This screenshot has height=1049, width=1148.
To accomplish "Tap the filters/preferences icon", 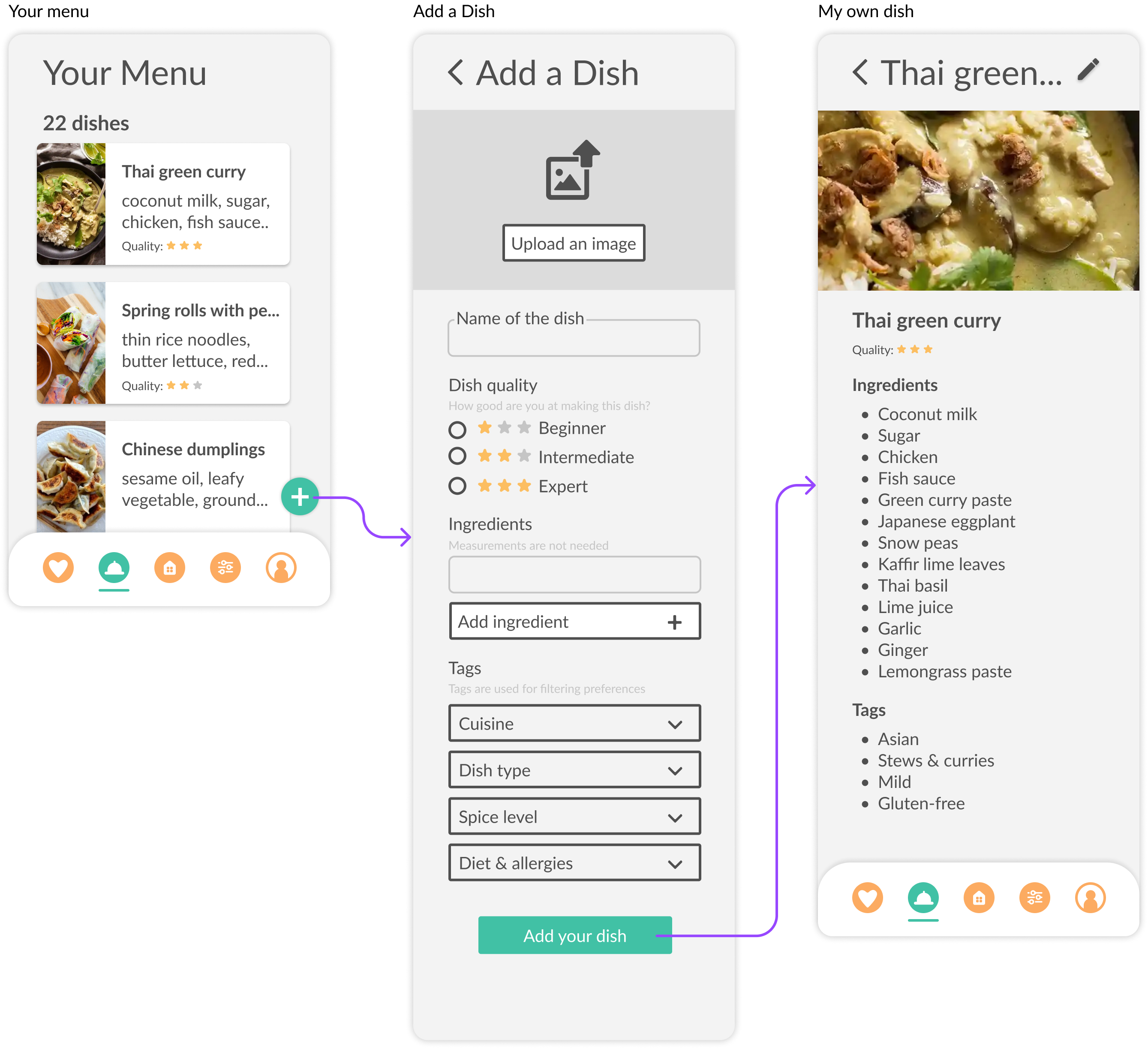I will coord(225,567).
